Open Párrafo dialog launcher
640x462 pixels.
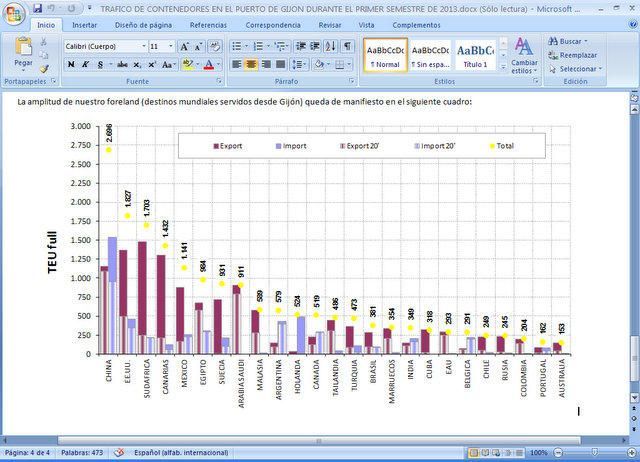tap(351, 81)
